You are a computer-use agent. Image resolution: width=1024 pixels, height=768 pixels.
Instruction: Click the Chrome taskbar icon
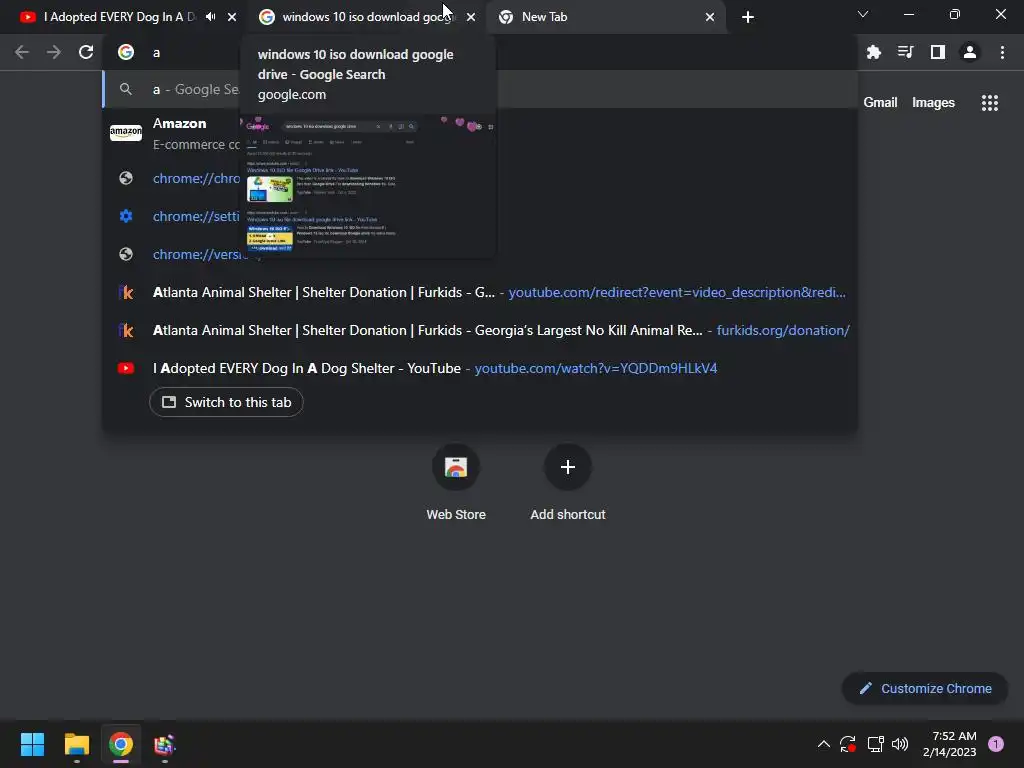click(x=121, y=744)
